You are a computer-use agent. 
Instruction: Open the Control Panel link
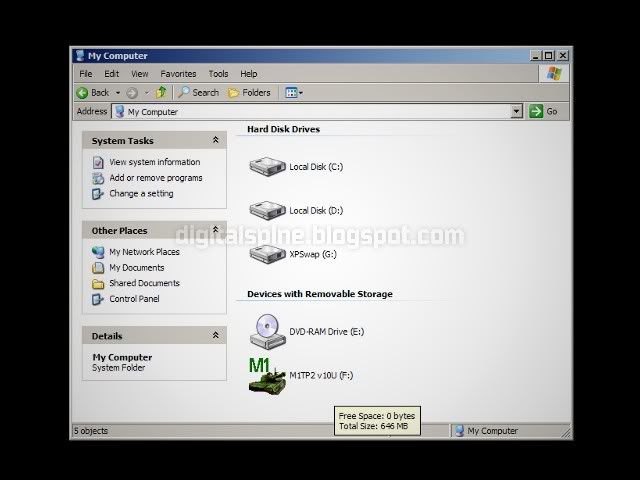click(x=134, y=299)
